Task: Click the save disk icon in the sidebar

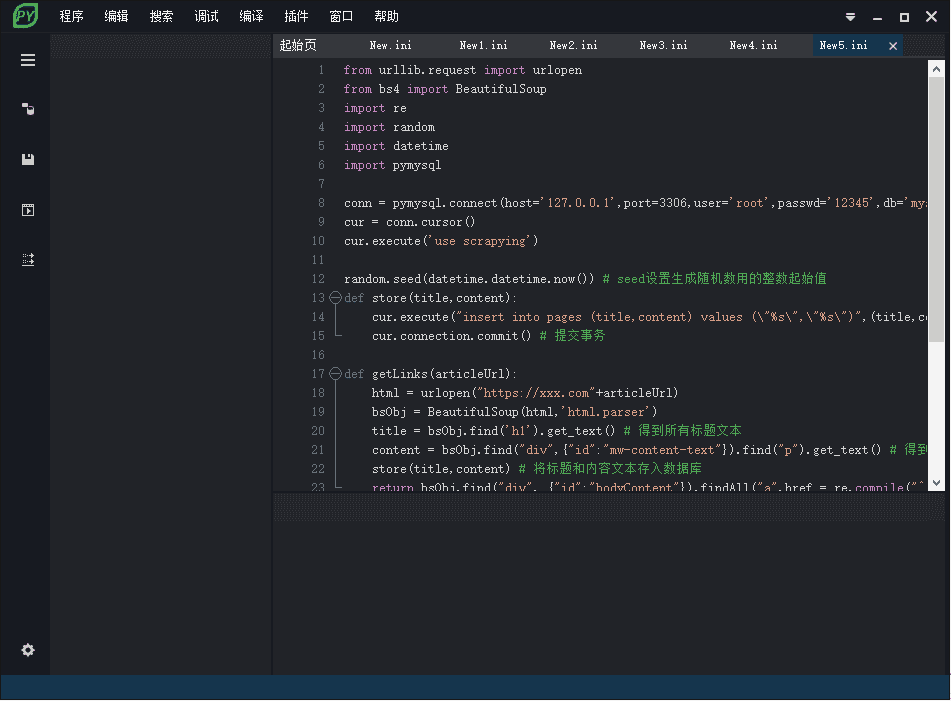Action: pyautogui.click(x=28, y=159)
